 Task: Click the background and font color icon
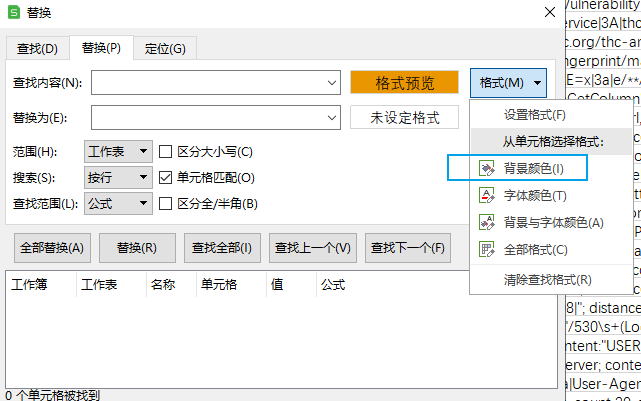(487, 222)
